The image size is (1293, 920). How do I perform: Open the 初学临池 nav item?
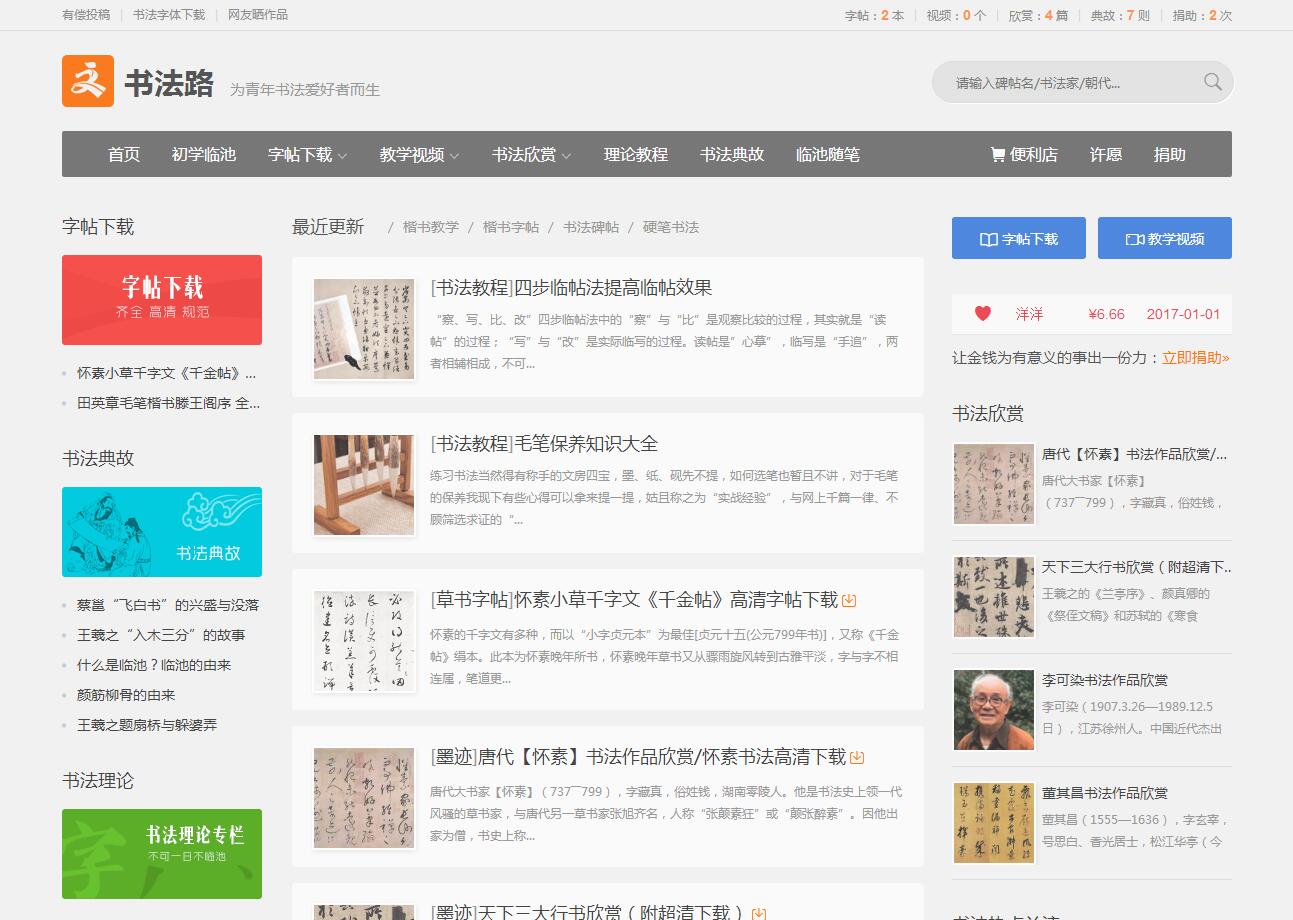(x=204, y=154)
